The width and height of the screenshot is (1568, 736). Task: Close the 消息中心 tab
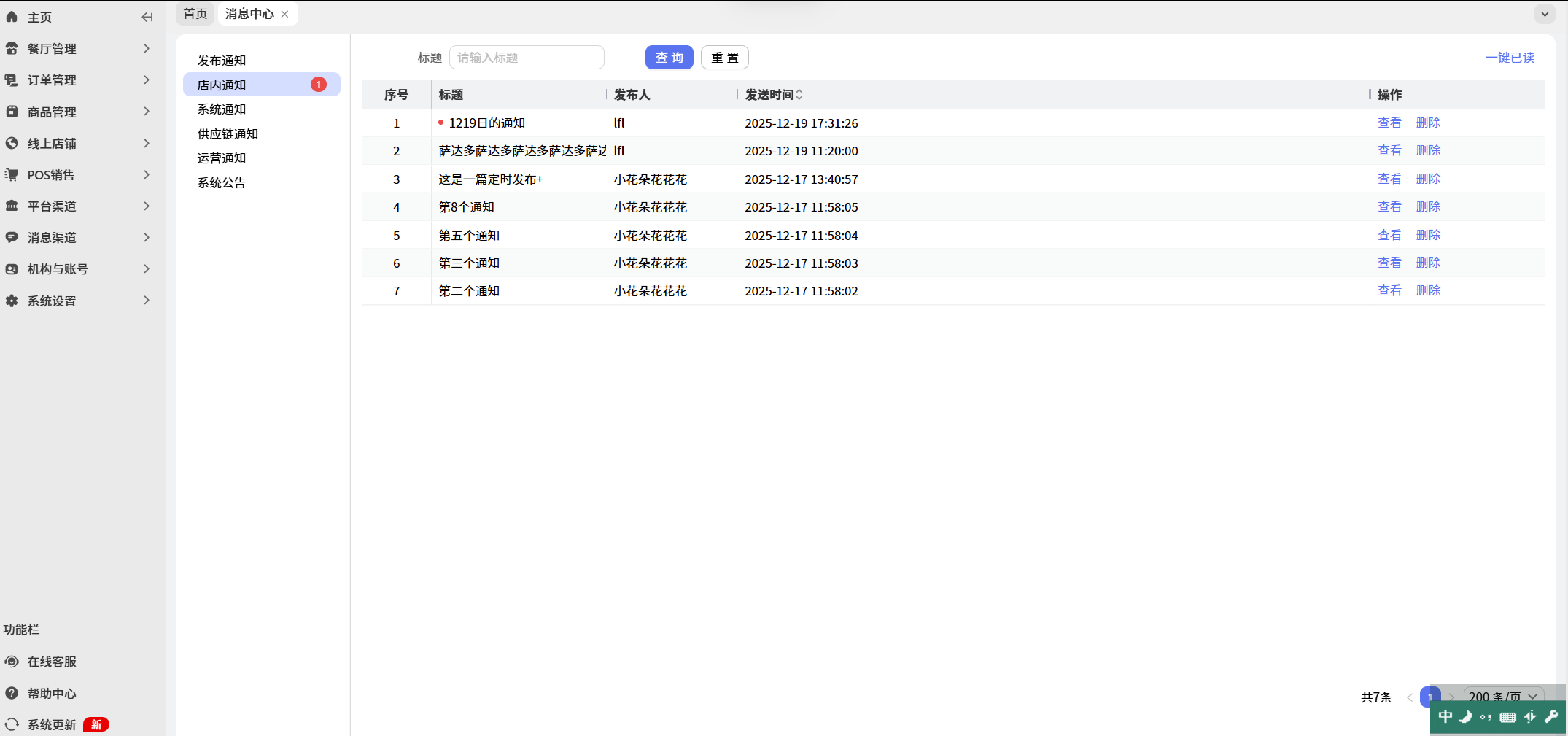click(x=284, y=14)
